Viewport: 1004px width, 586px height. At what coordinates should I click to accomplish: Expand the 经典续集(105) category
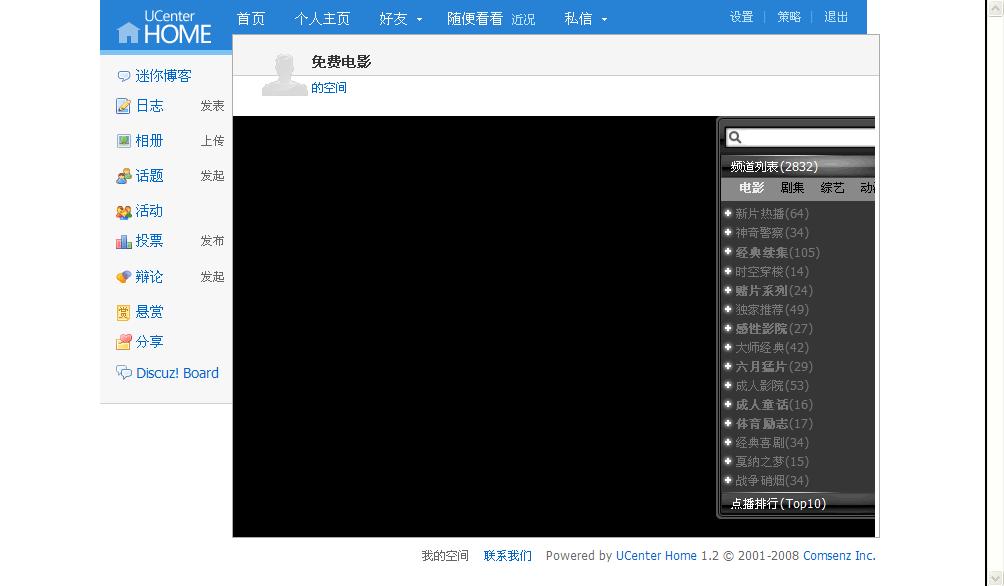(x=727, y=252)
